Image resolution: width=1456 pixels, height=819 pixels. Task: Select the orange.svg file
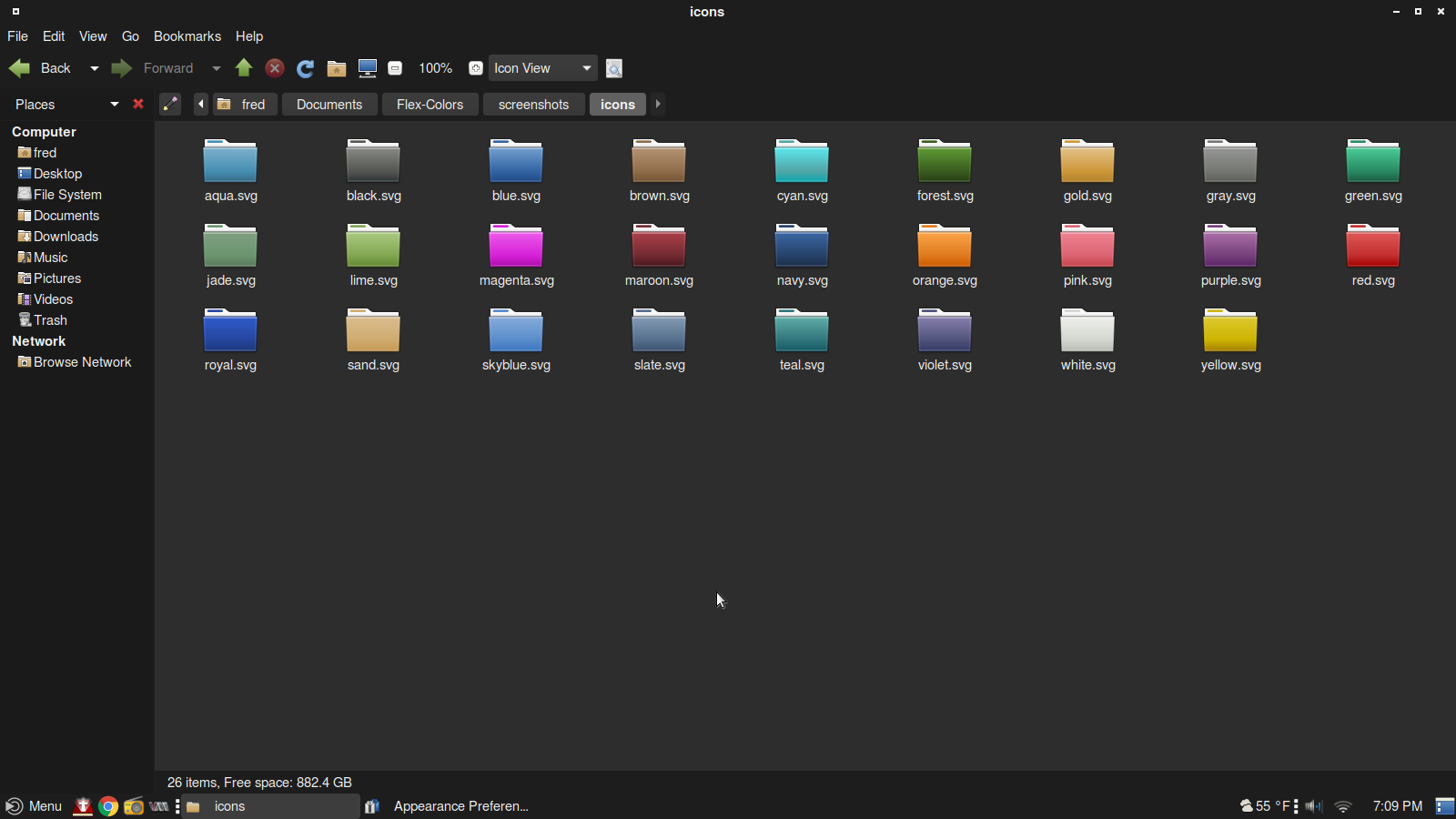coord(945,256)
